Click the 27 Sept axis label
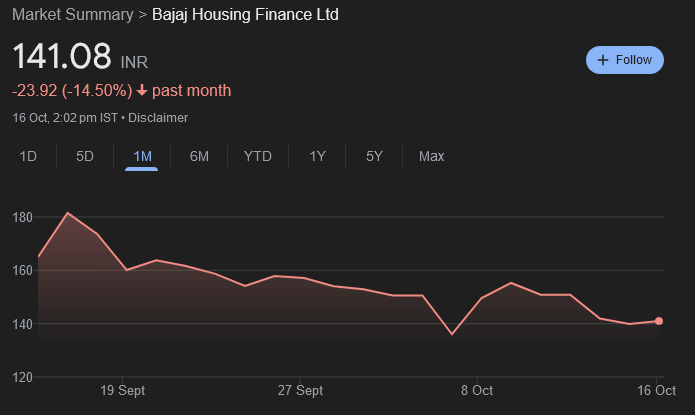Image resolution: width=695 pixels, height=415 pixels. 300,391
